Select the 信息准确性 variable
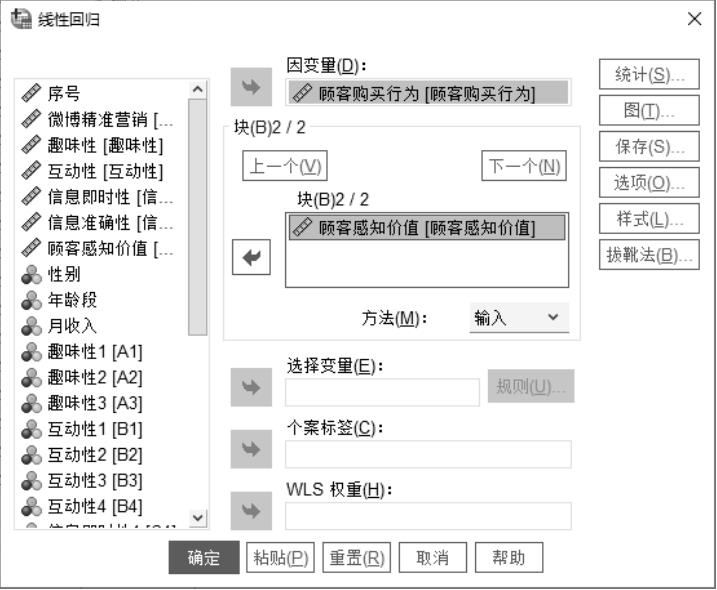Viewport: 717px width, 590px height. tap(103, 223)
